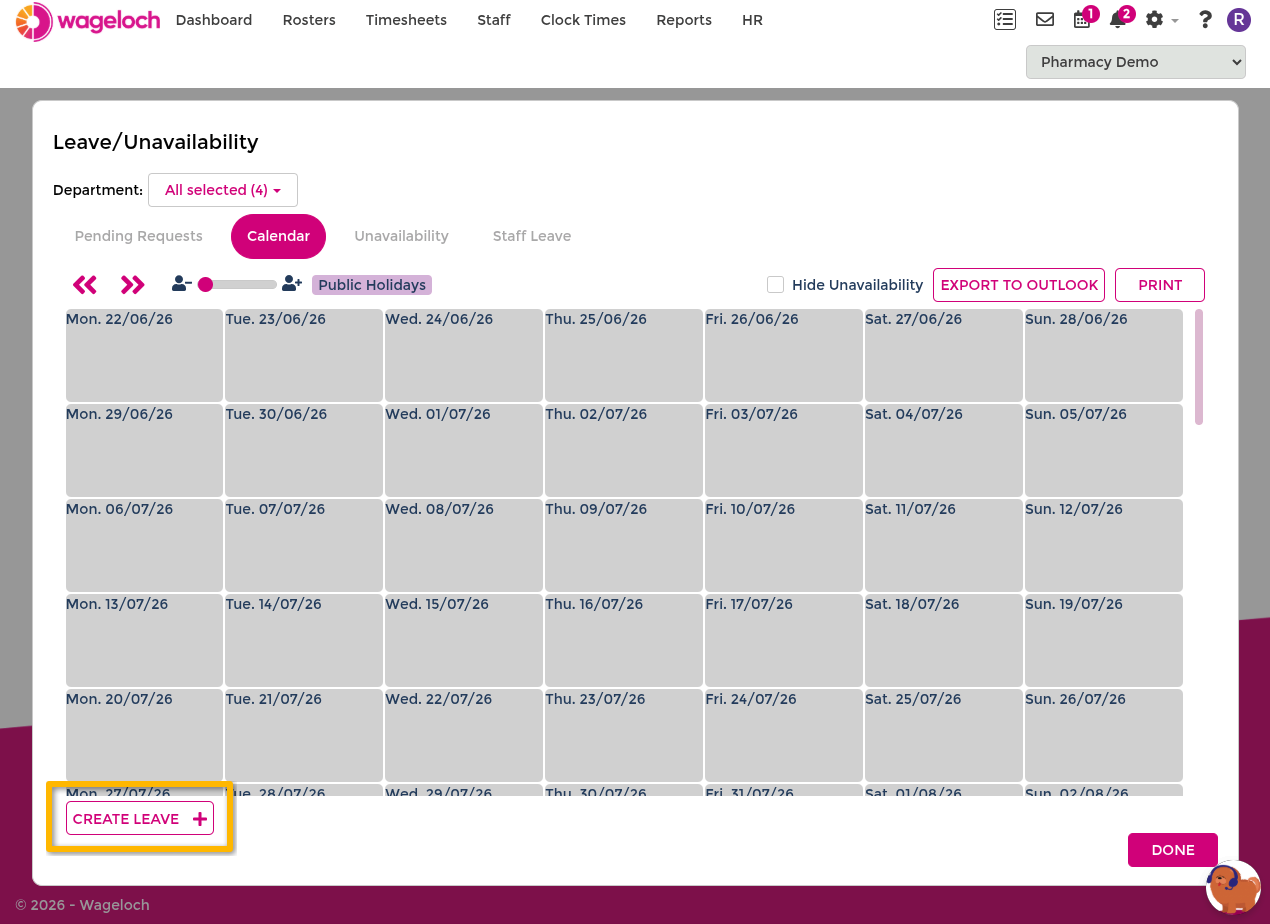The height and width of the screenshot is (924, 1270).
Task: Select the Wed. 01/07/26 calendar cell
Action: [464, 450]
